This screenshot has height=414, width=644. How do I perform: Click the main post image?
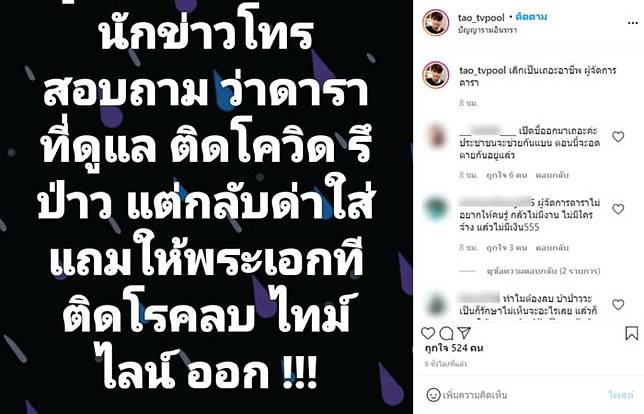coord(206,207)
